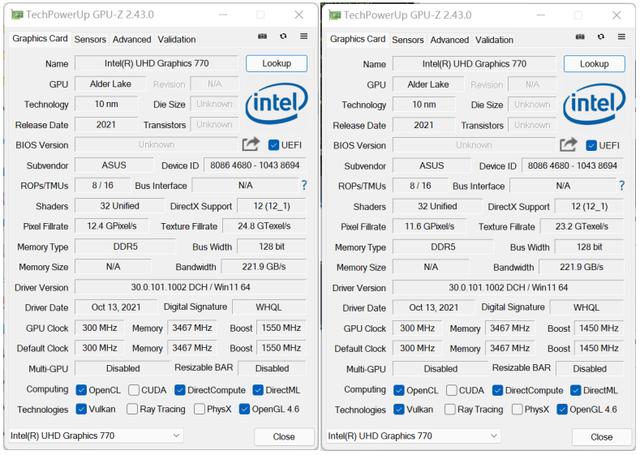Screen dimensions: 640x455
Task: Toggle Ray Tracing checkbox in left window
Action: click(132, 409)
